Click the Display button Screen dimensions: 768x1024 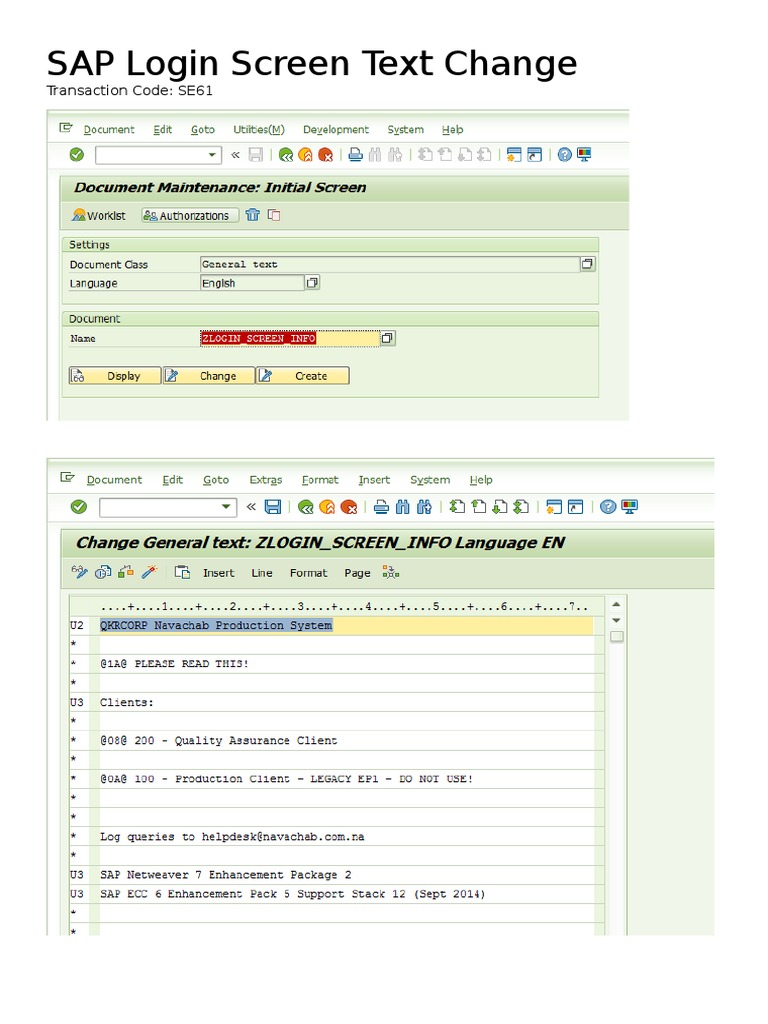(x=115, y=376)
